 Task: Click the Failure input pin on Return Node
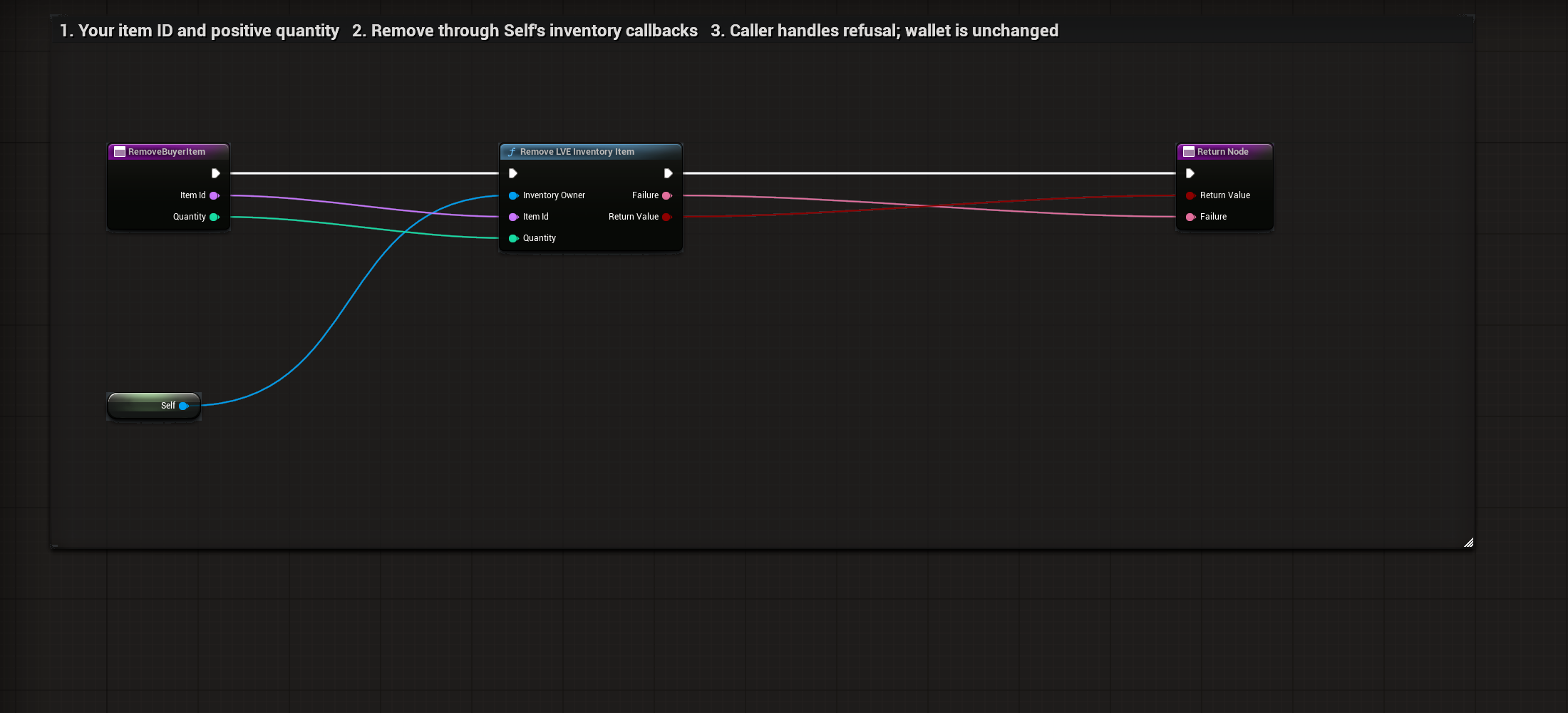(x=1190, y=217)
